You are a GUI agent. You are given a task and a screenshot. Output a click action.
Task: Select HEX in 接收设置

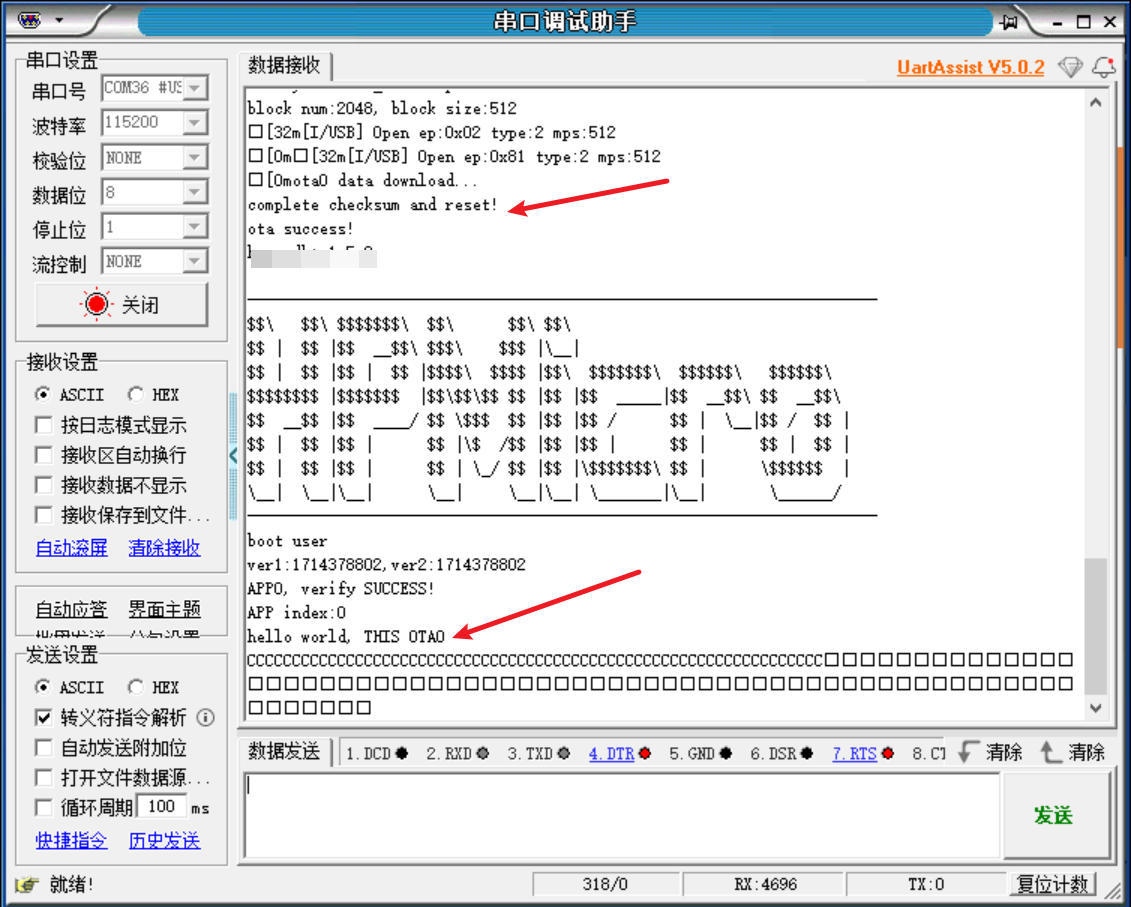(x=136, y=395)
